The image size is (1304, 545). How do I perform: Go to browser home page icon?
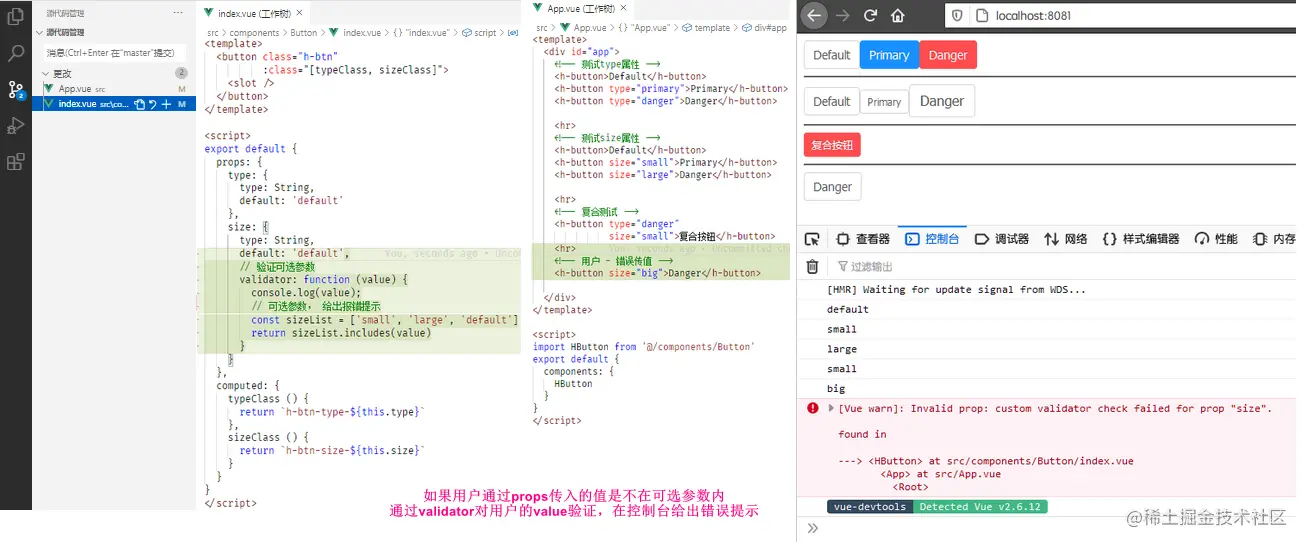pos(898,15)
